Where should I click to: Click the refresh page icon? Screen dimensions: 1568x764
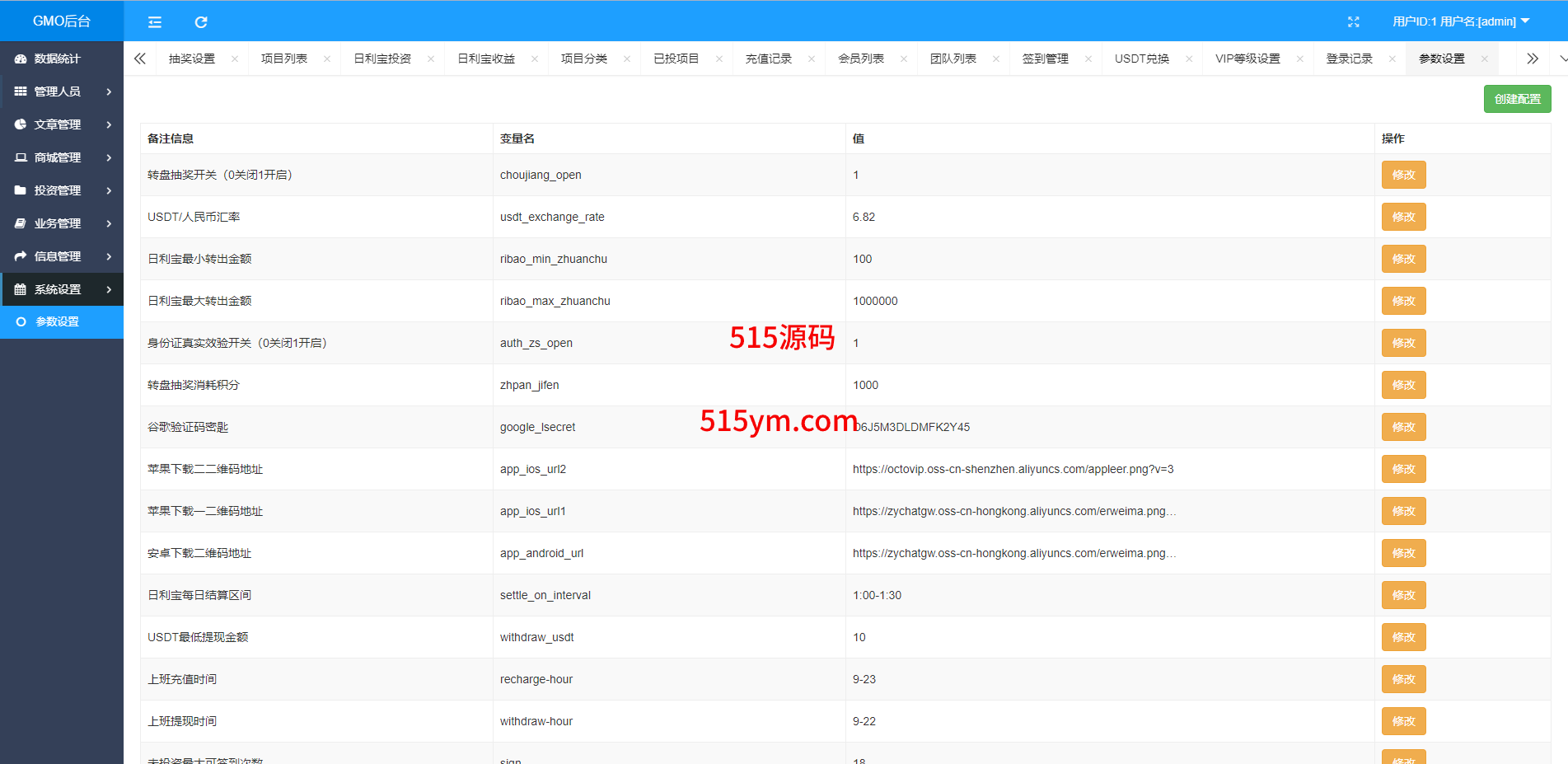(201, 22)
